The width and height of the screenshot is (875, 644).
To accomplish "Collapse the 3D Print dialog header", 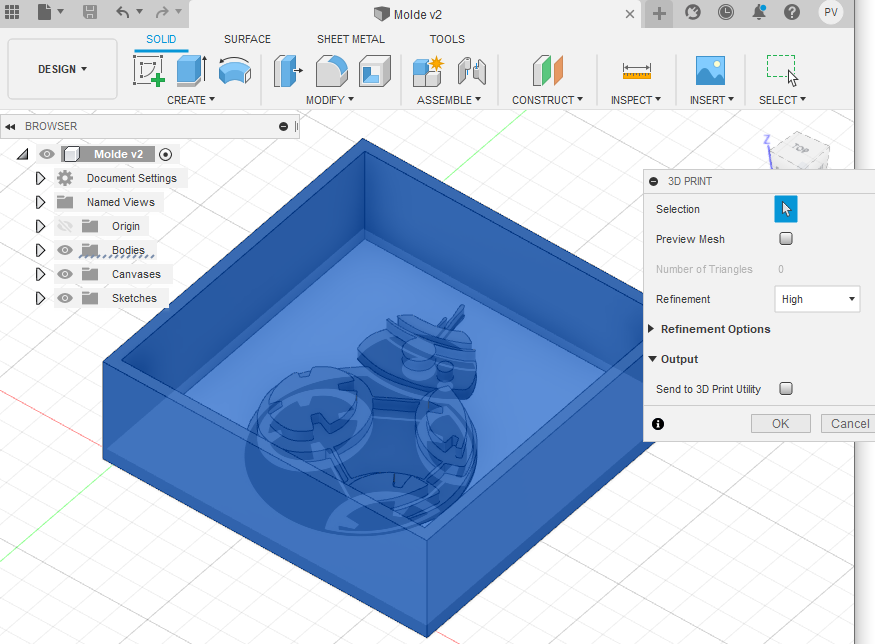I will [x=653, y=181].
